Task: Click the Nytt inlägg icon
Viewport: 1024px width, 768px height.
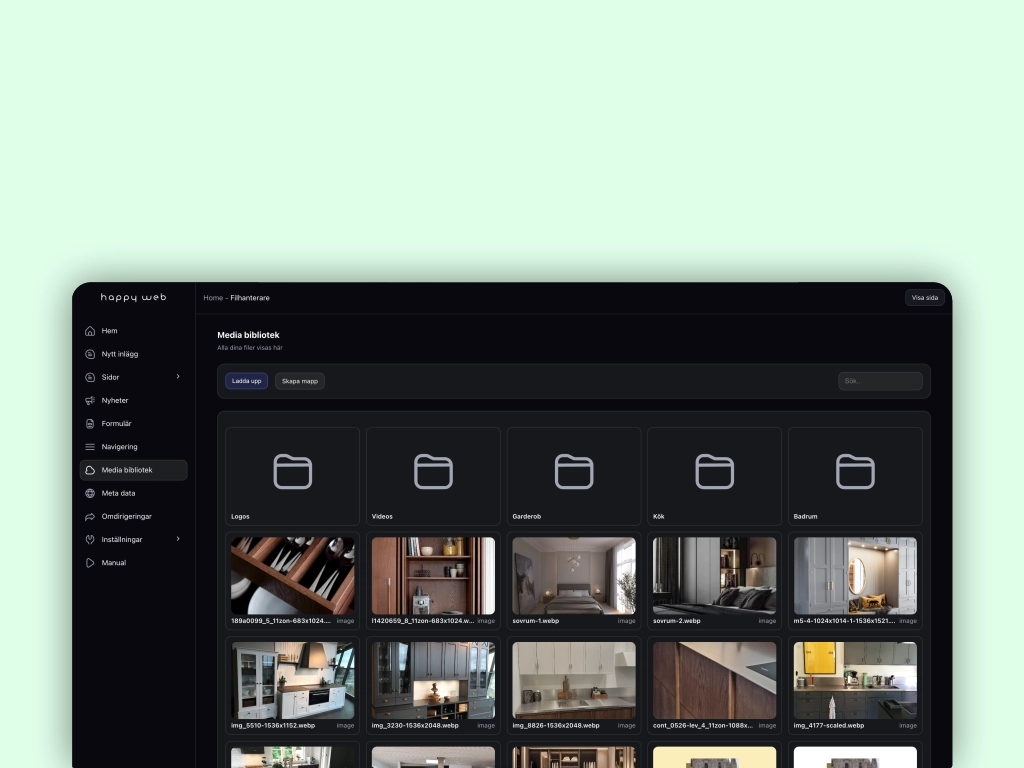Action: [x=90, y=354]
